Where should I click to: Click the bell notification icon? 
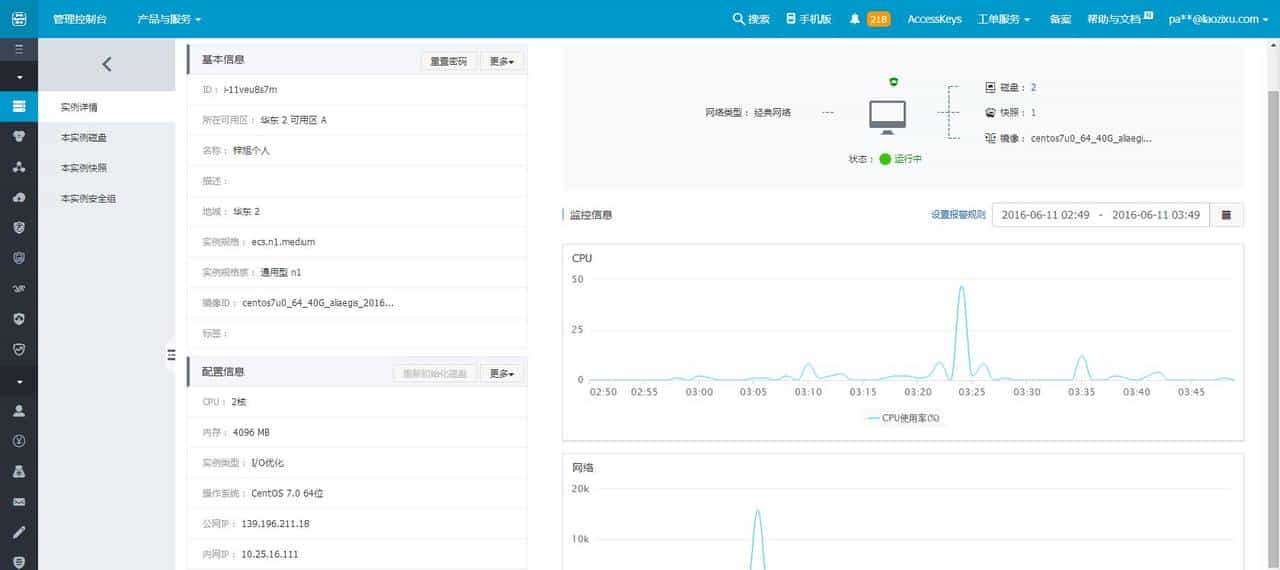[x=855, y=19]
